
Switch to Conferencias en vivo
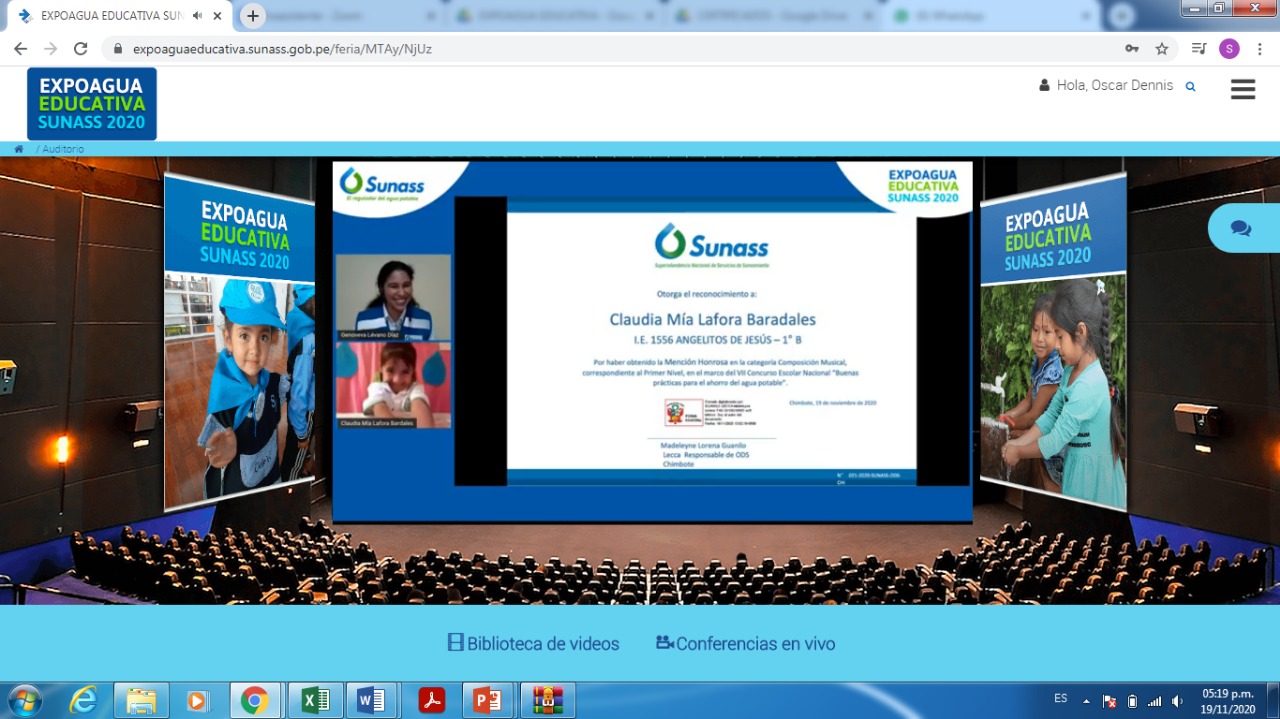[745, 644]
